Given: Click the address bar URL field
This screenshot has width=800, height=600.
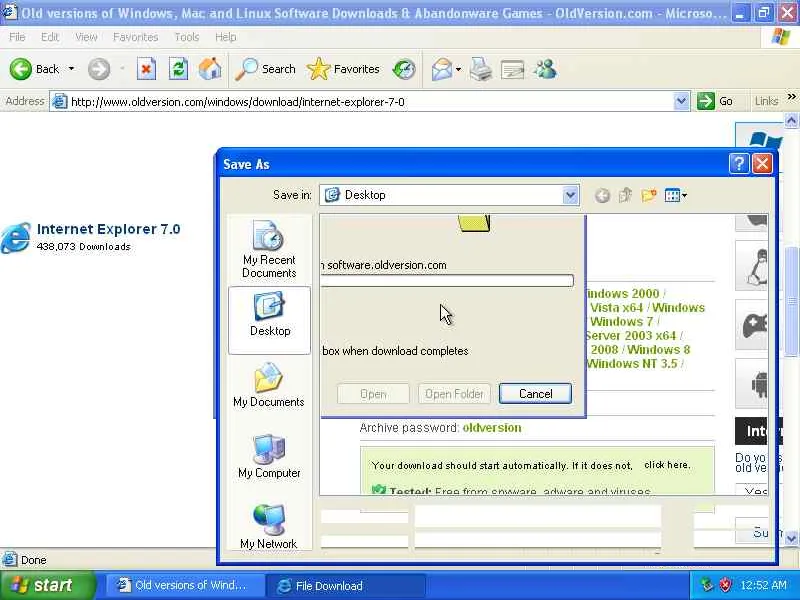Looking at the screenshot, I should point(362,102).
